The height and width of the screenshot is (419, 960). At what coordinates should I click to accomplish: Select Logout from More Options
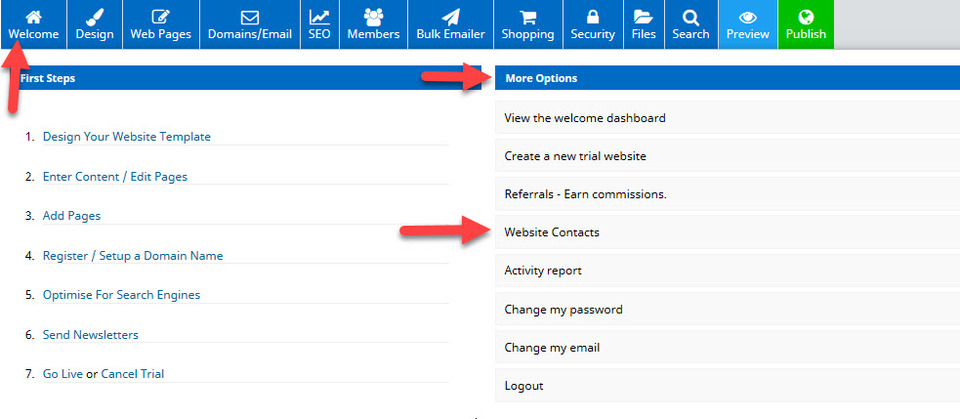click(x=727, y=386)
